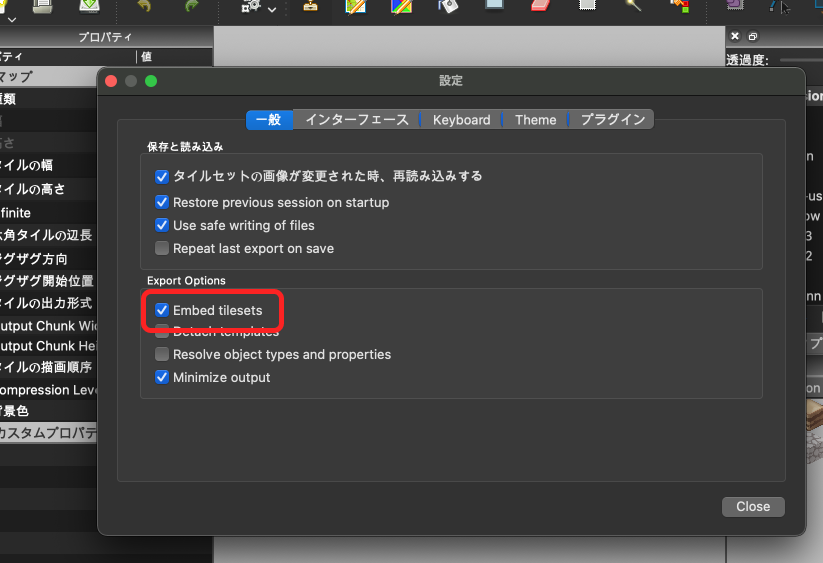Select the タイルの幅 property row
823x563 pixels.
pyautogui.click(x=49, y=165)
